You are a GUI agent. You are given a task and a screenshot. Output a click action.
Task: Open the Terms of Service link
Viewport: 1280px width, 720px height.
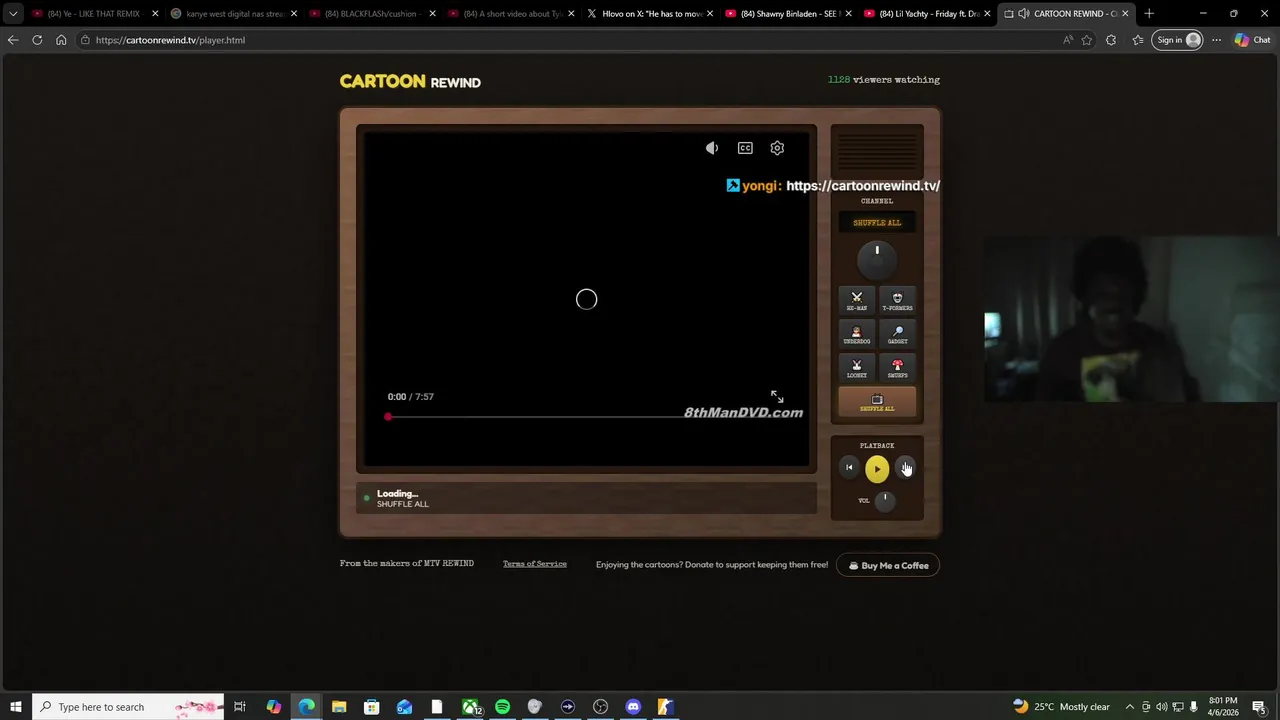click(535, 564)
